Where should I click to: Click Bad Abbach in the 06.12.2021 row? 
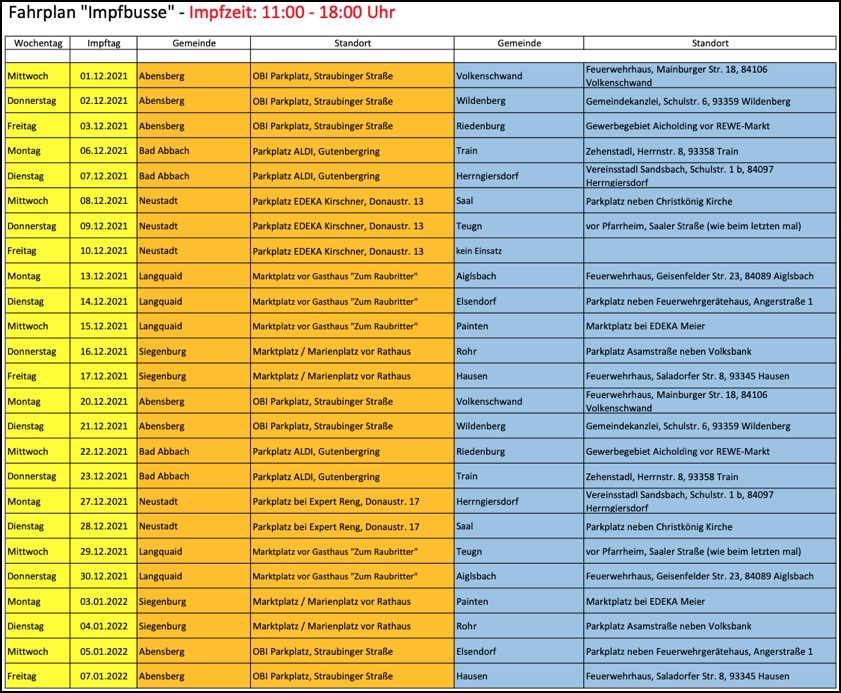(x=165, y=151)
